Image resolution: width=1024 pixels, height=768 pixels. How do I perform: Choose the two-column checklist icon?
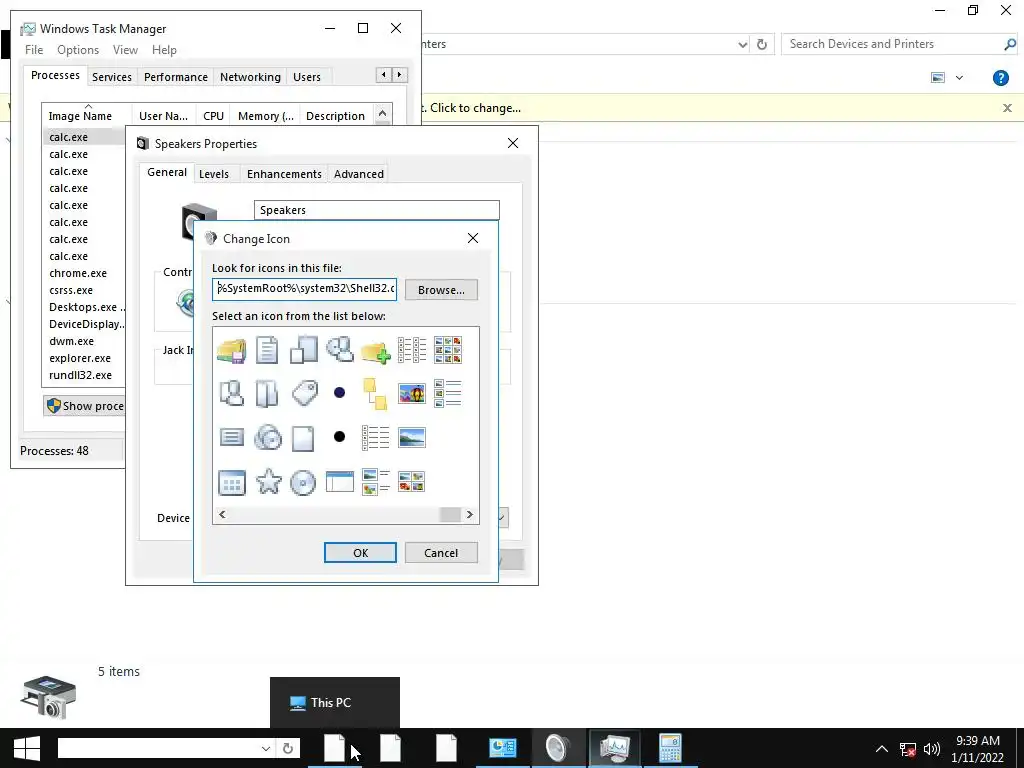tap(411, 350)
